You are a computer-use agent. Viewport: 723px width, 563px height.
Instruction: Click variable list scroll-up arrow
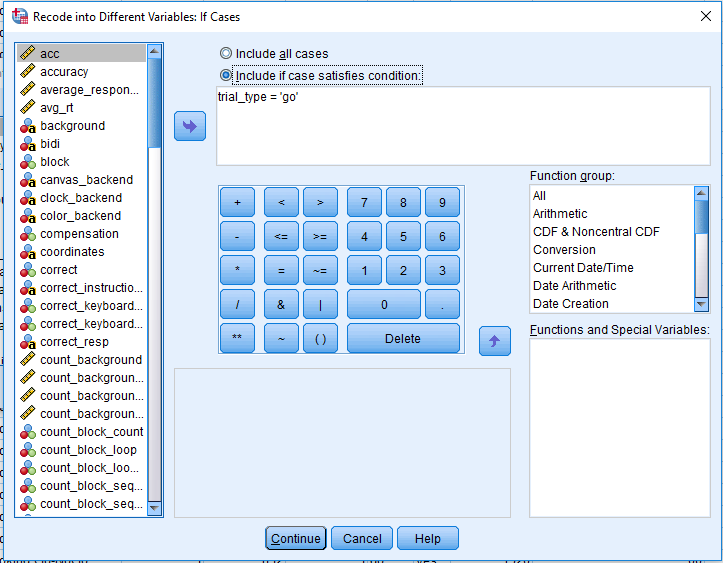pyautogui.click(x=154, y=51)
